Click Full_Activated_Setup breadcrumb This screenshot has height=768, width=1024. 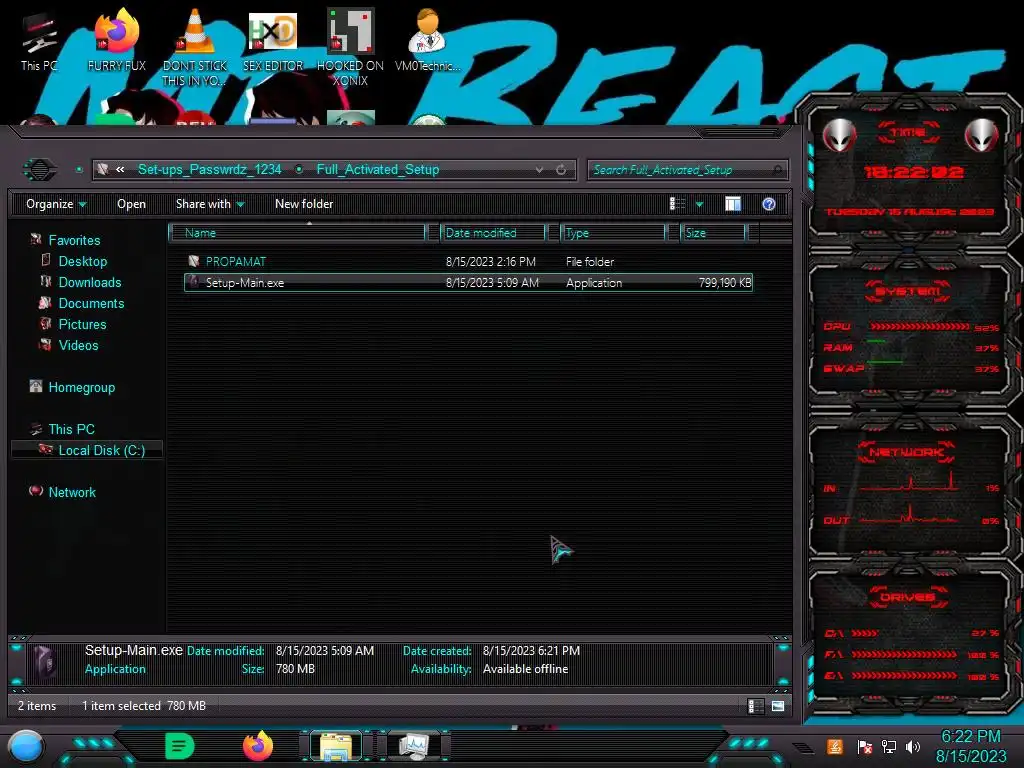coord(377,170)
